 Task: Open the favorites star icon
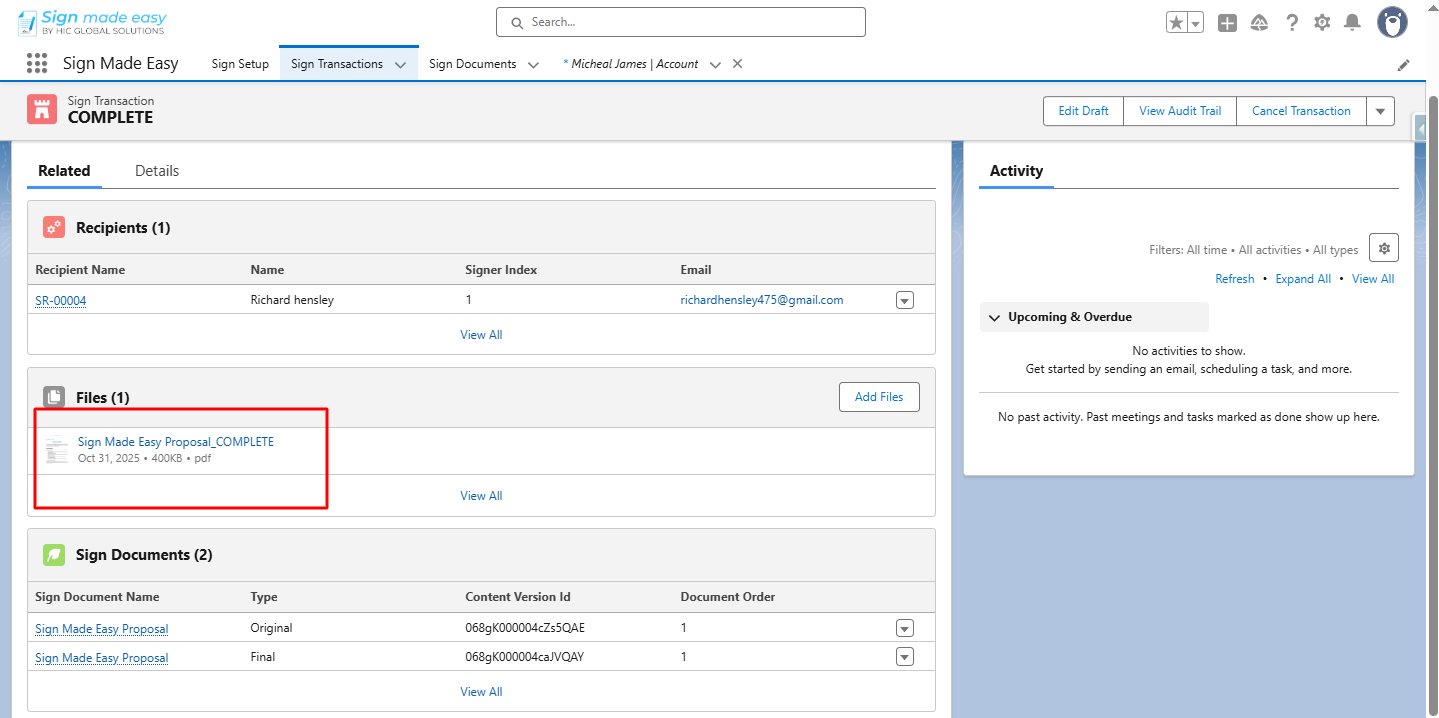coord(1177,20)
